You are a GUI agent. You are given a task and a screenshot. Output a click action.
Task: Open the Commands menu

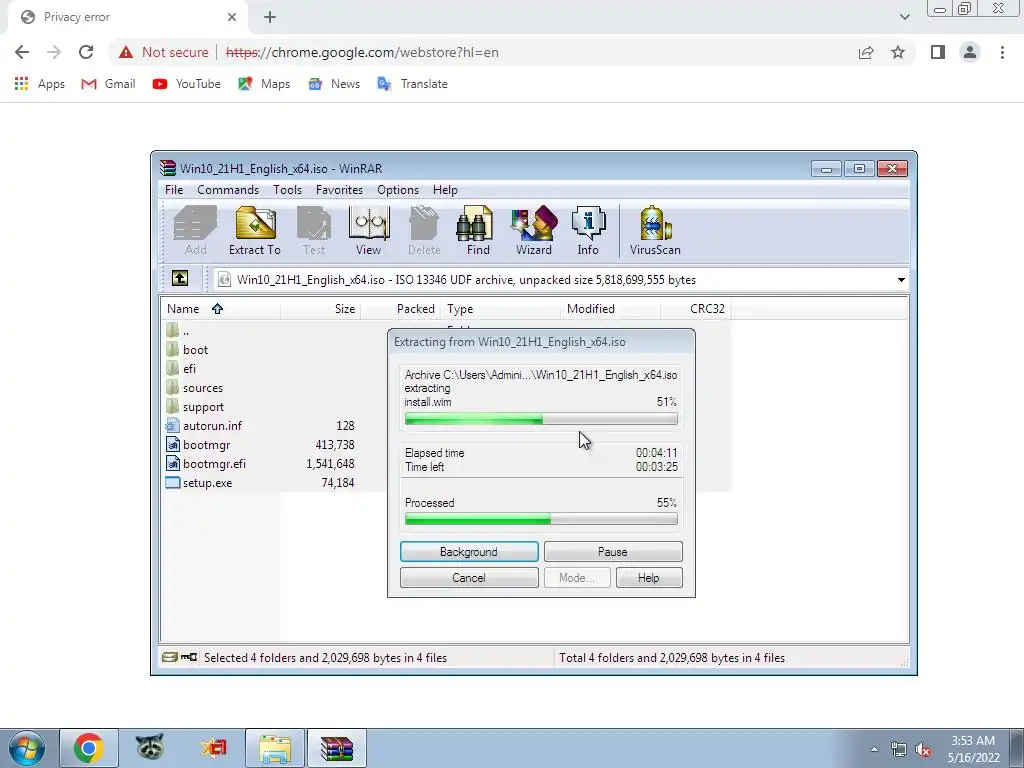coord(228,190)
